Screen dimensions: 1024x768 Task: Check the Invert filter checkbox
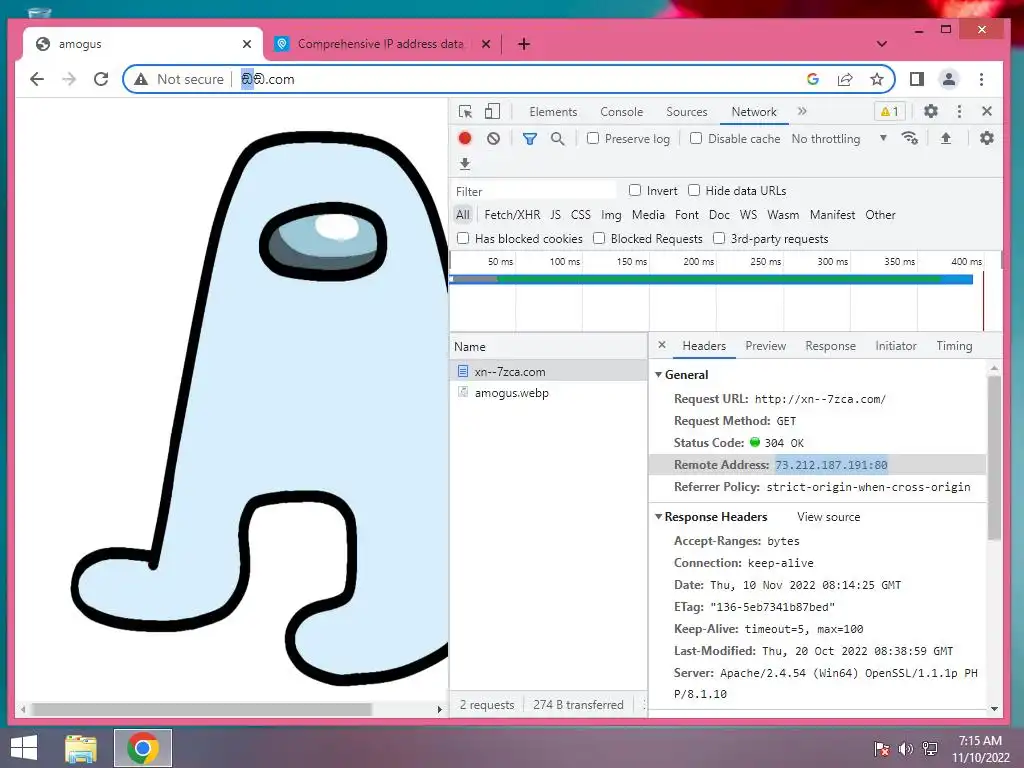[635, 190]
